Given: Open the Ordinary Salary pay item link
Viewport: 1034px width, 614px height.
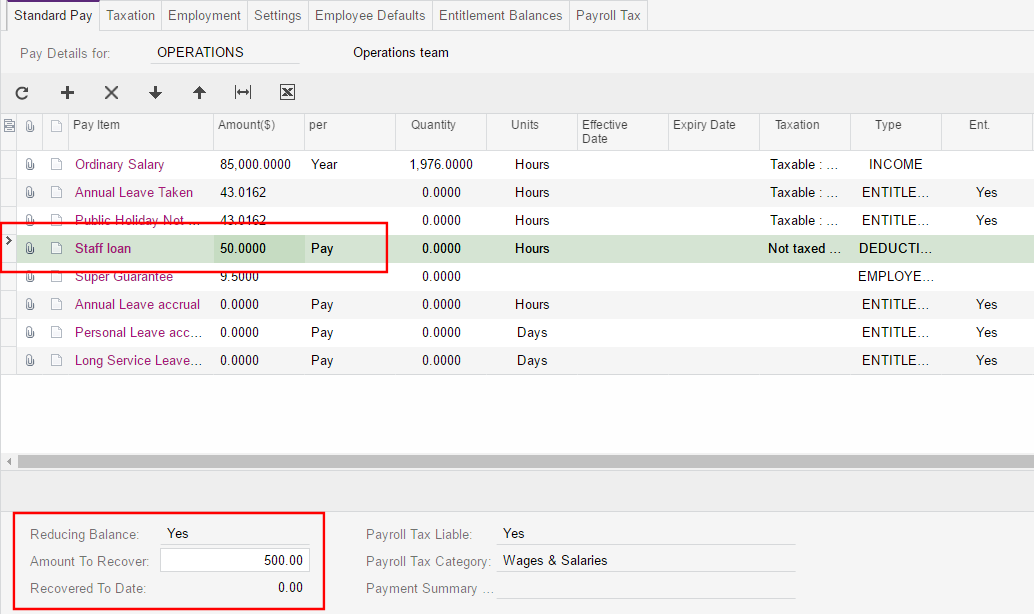Looking at the screenshot, I should pos(119,165).
